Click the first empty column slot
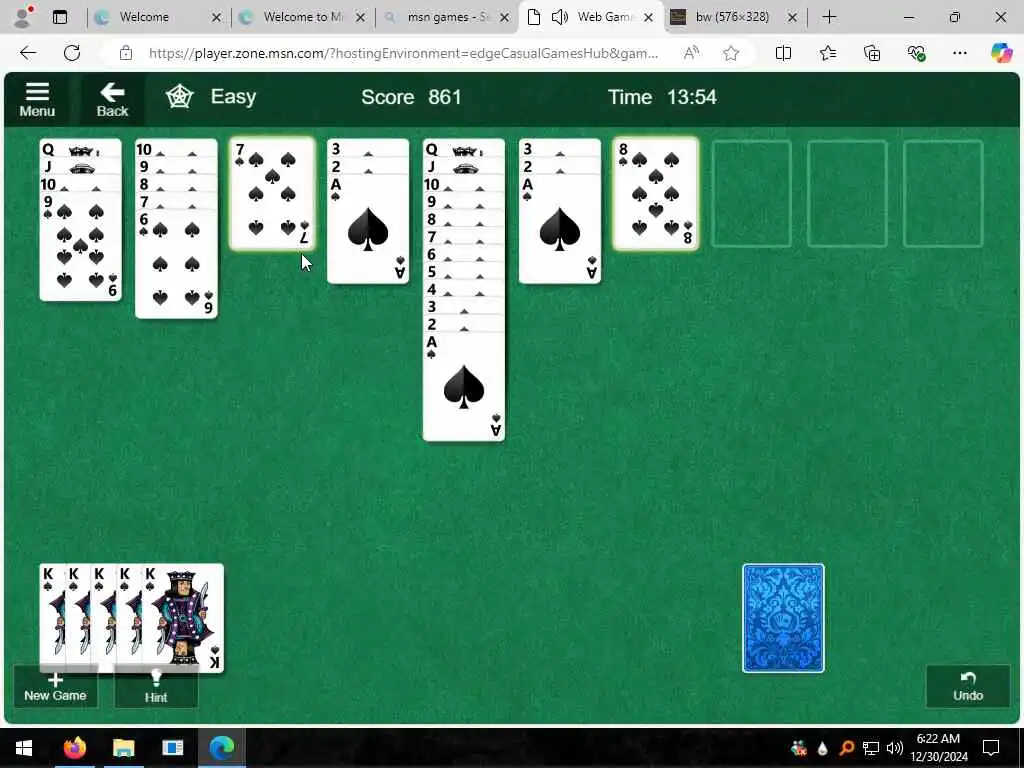1024x768 pixels. pyautogui.click(x=751, y=194)
